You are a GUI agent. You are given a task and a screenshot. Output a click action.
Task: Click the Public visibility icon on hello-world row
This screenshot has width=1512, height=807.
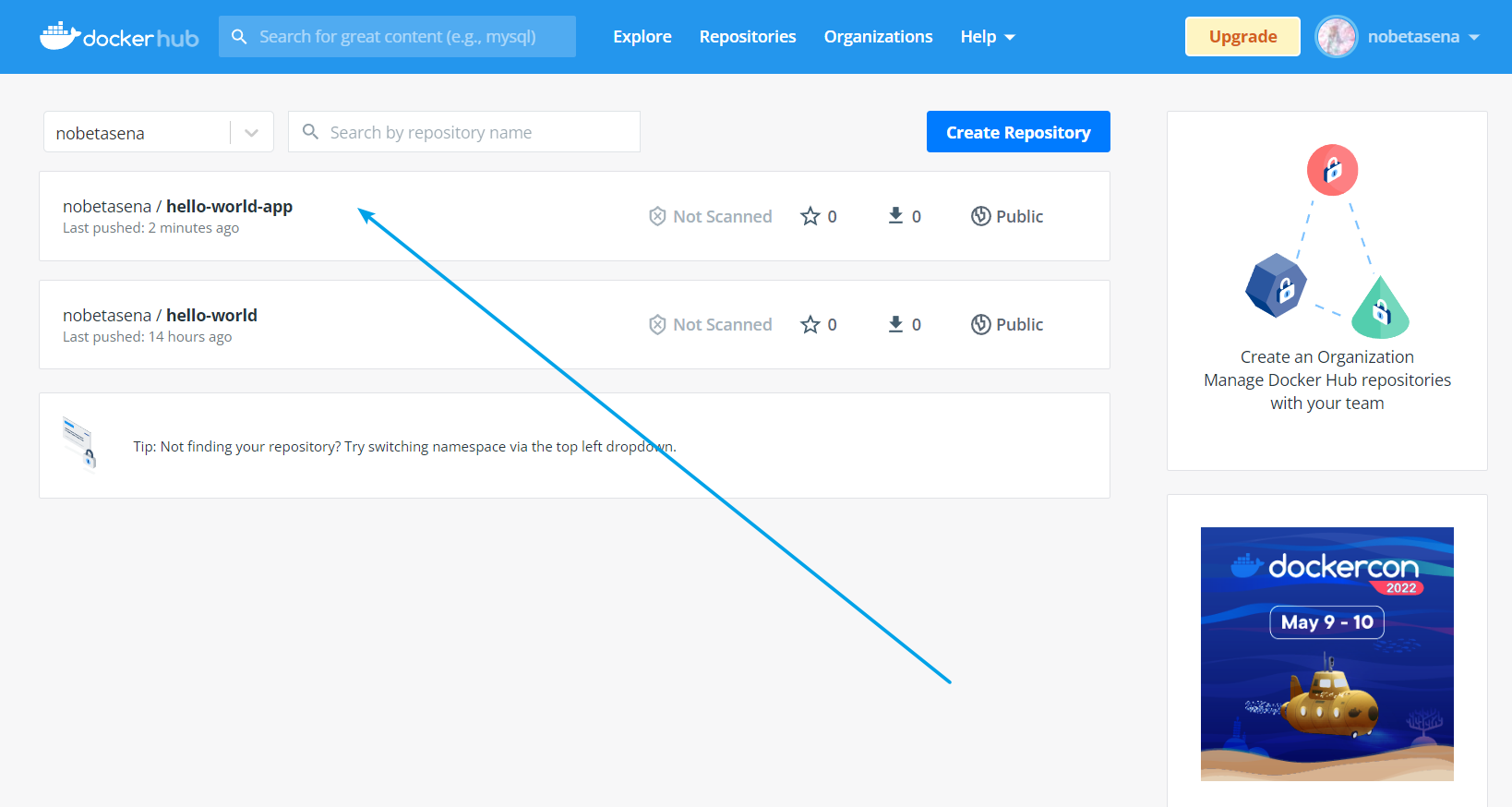980,324
